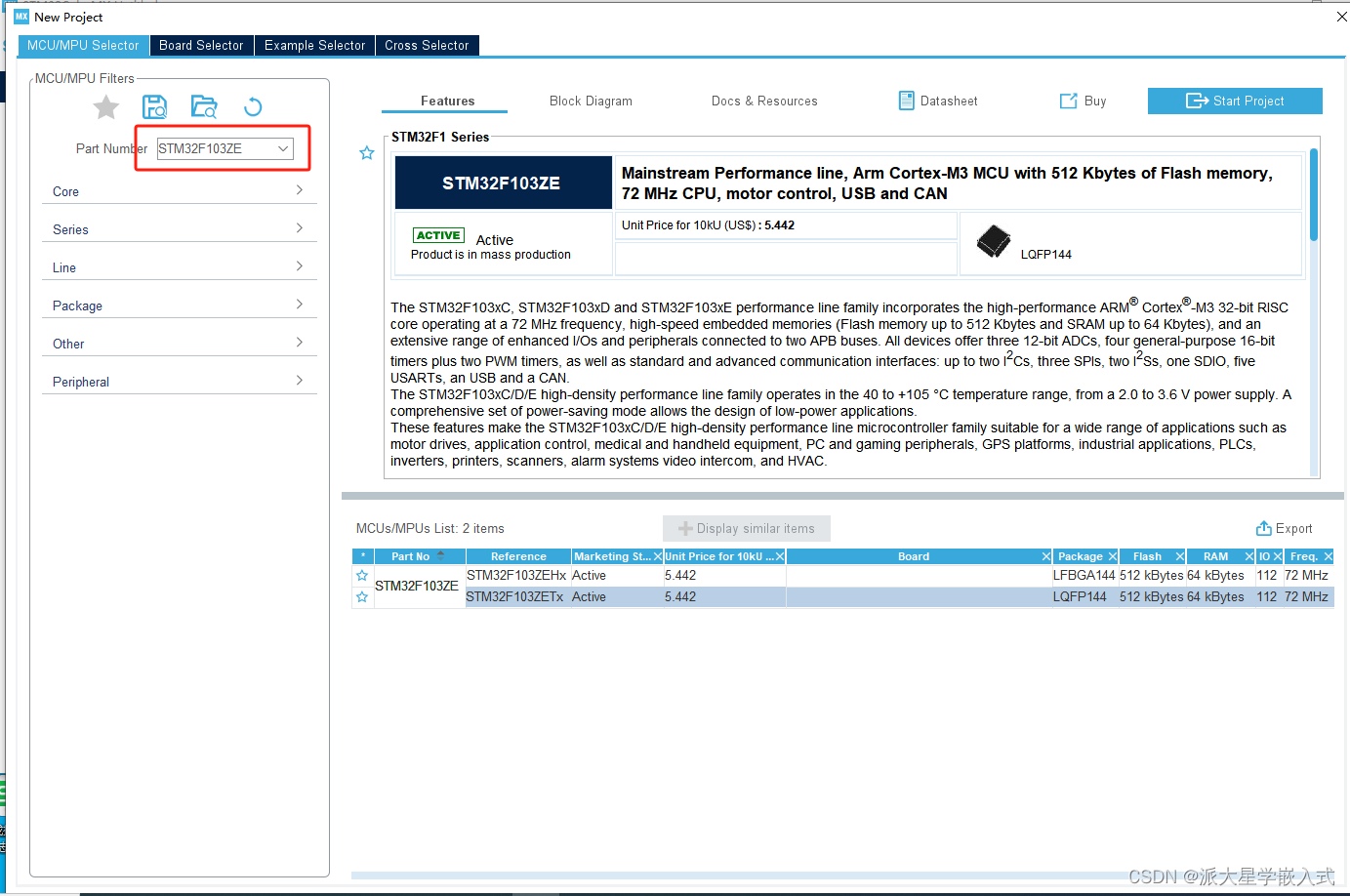Image resolution: width=1350 pixels, height=896 pixels.
Task: Export the MCUs list
Action: click(x=1284, y=528)
